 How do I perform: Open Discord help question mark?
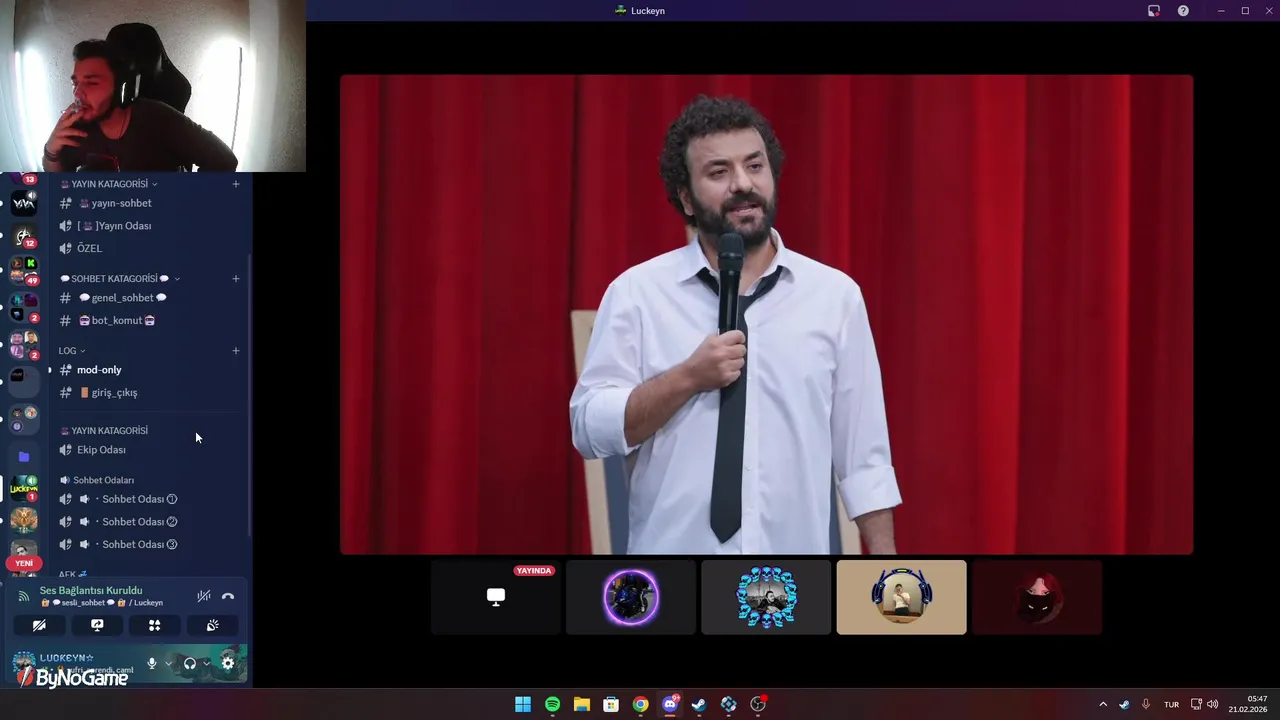tap(1183, 11)
